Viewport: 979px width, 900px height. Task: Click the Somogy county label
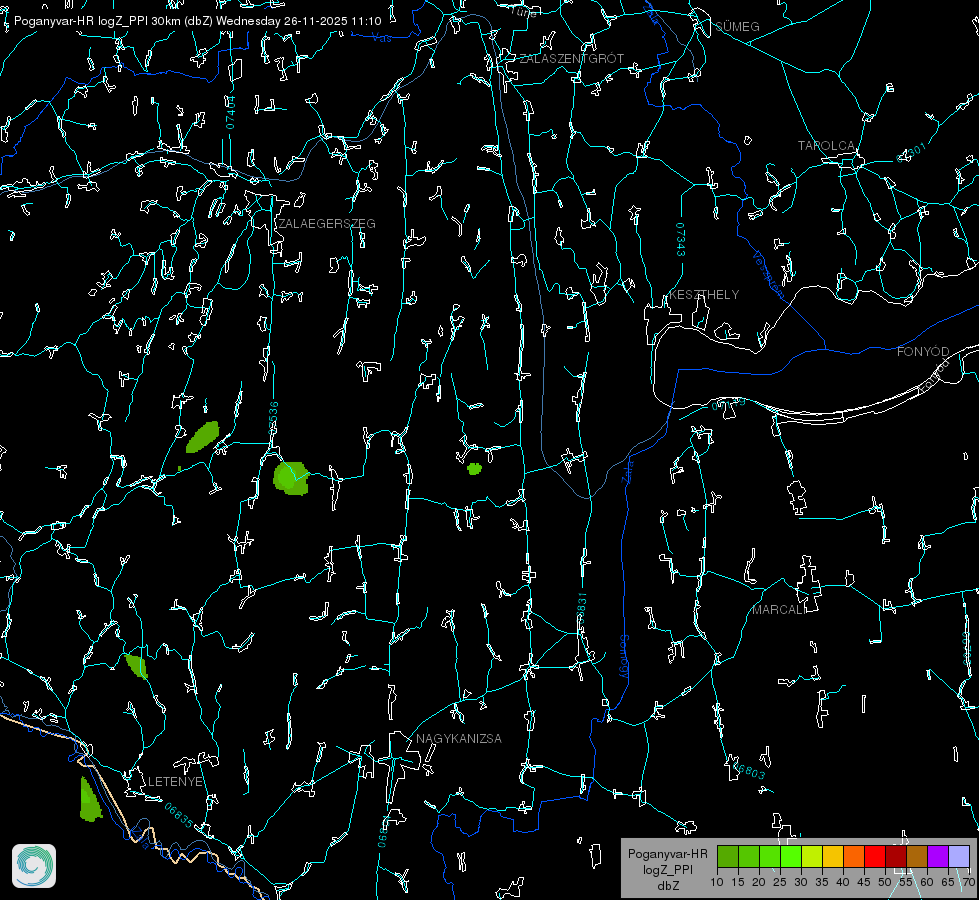pos(623,656)
